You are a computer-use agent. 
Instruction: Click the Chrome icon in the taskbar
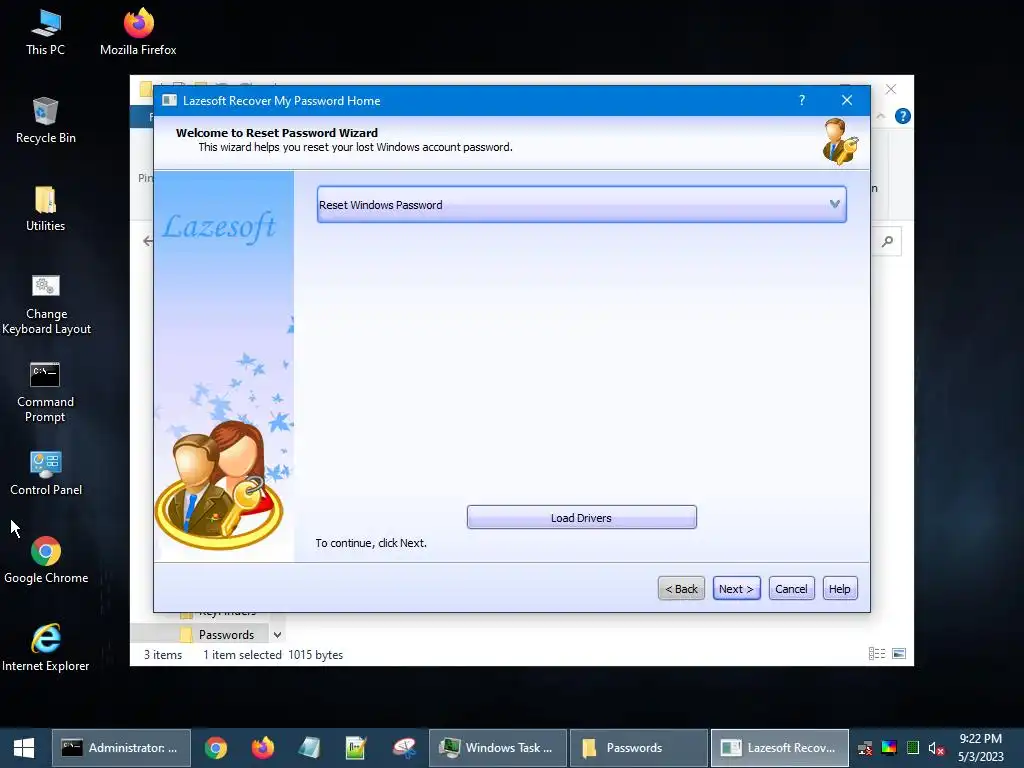click(x=216, y=748)
